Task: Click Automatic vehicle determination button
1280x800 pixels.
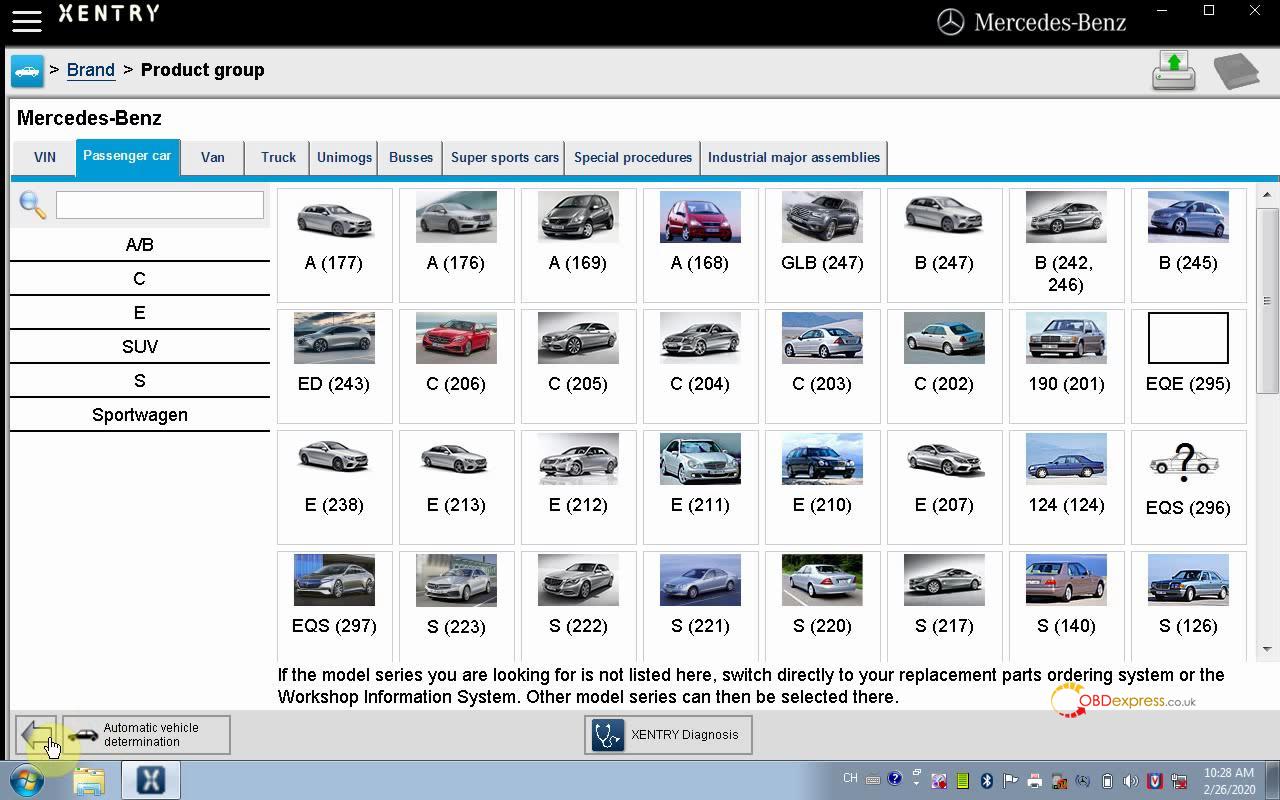Action: 146,735
